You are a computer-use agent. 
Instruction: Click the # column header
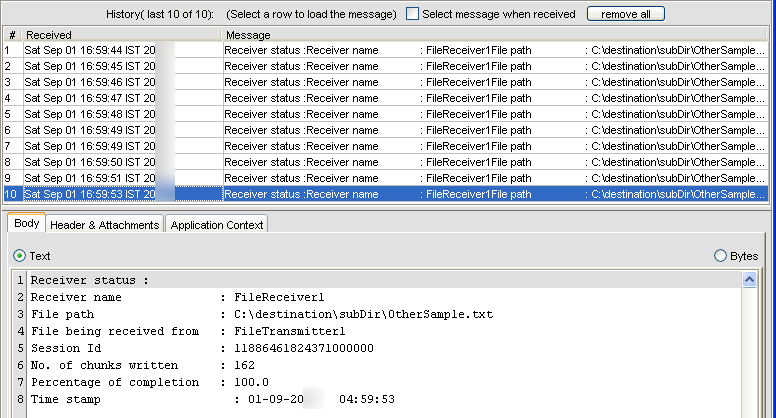coord(13,35)
